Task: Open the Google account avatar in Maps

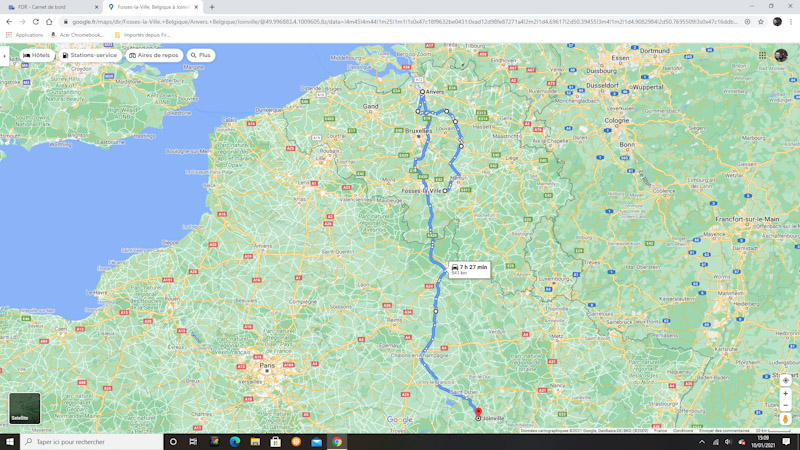Action: click(x=781, y=55)
